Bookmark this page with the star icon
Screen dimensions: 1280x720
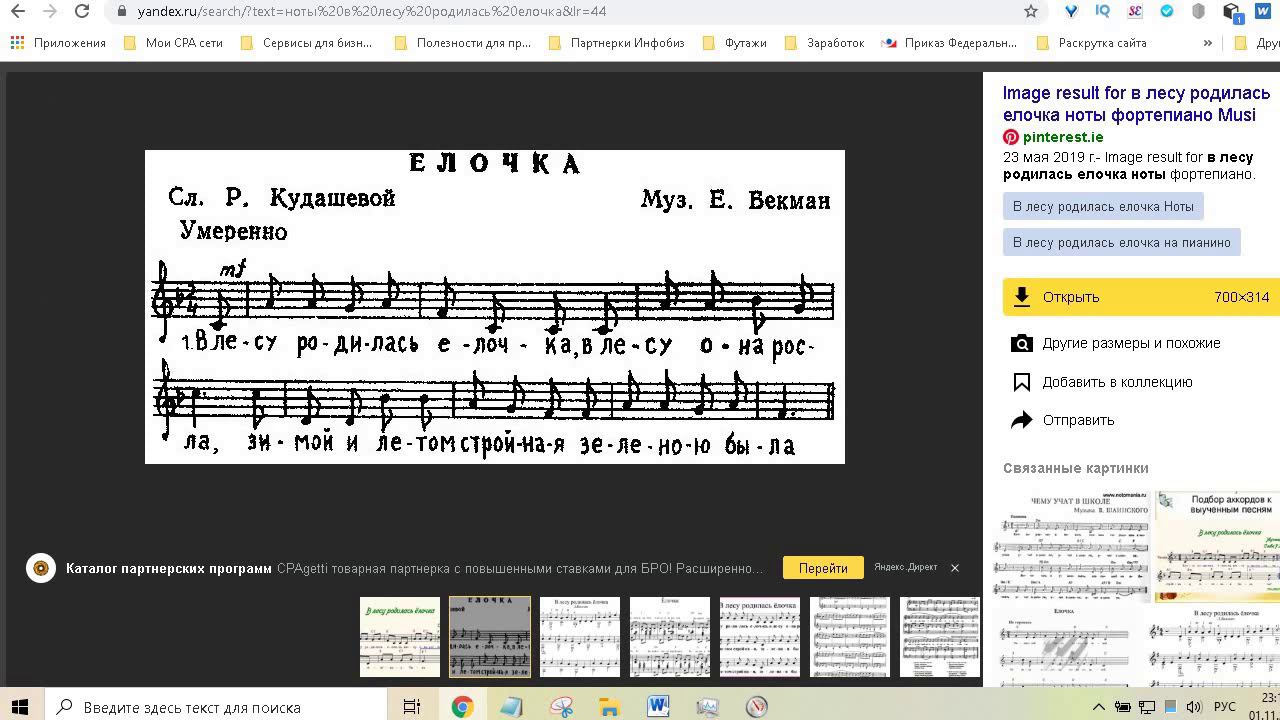(1031, 11)
